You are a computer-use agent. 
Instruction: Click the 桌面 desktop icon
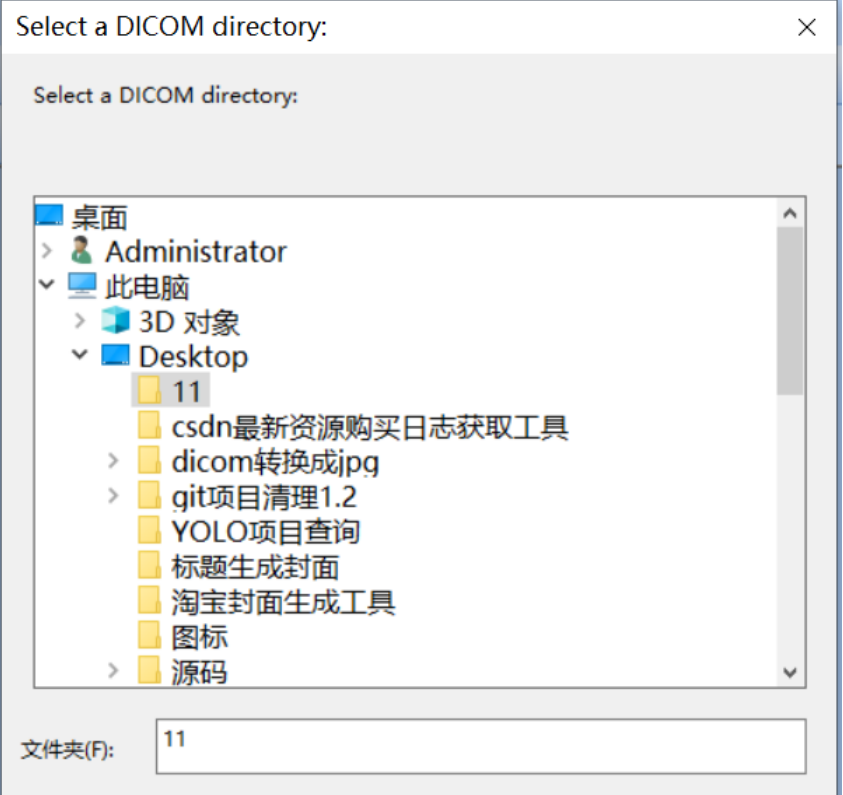tap(48, 216)
